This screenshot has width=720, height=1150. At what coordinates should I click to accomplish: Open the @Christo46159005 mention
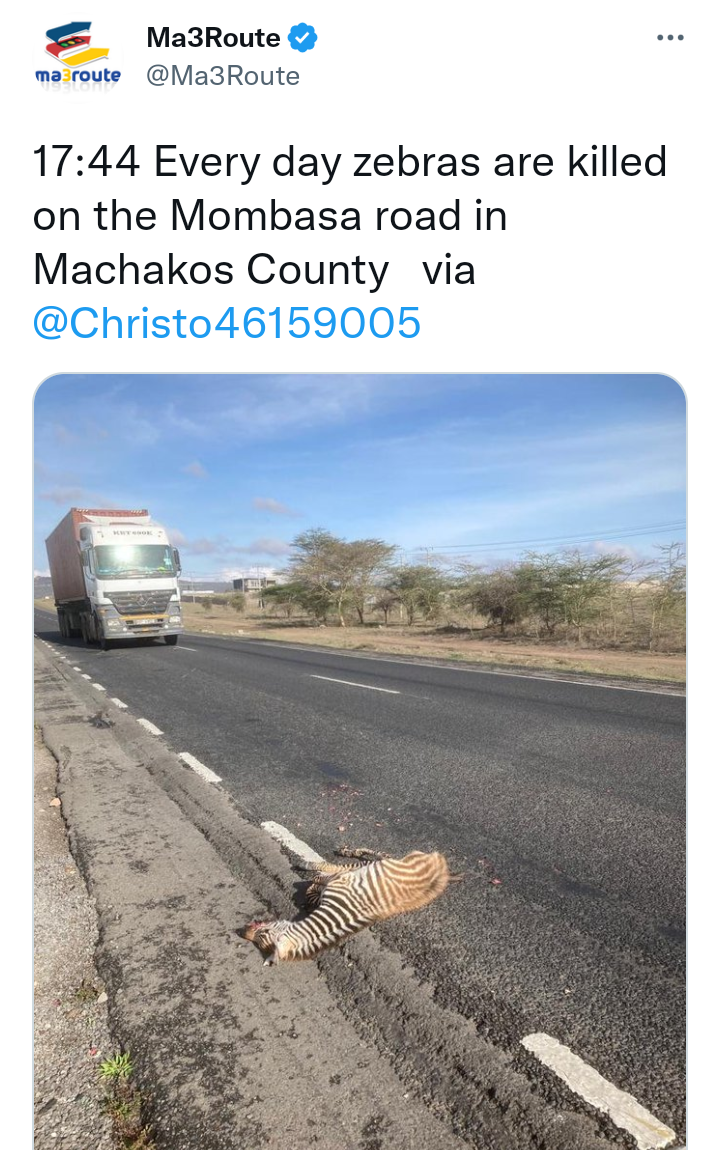tap(227, 323)
